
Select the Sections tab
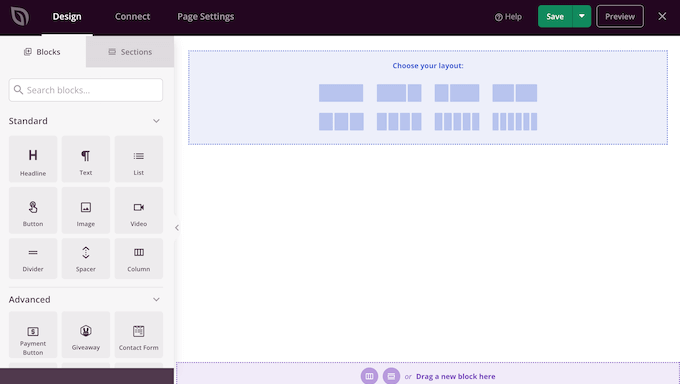pyautogui.click(x=130, y=52)
